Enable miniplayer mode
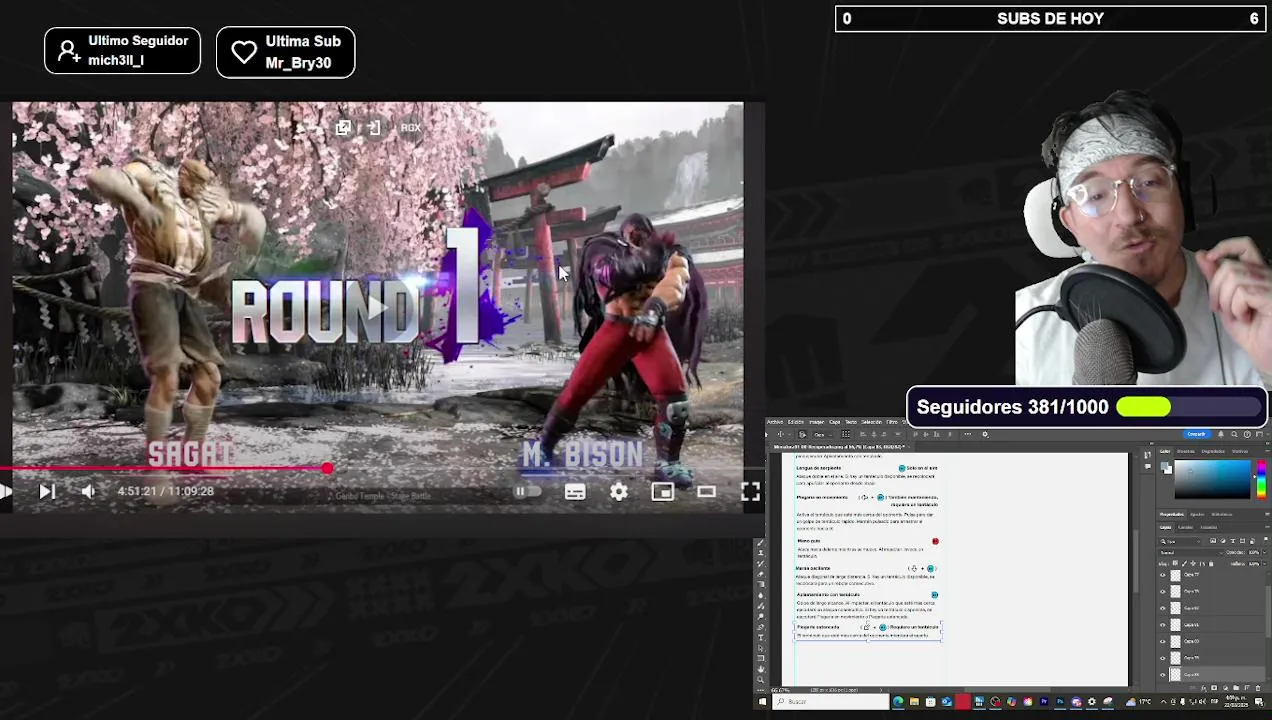 pos(662,491)
